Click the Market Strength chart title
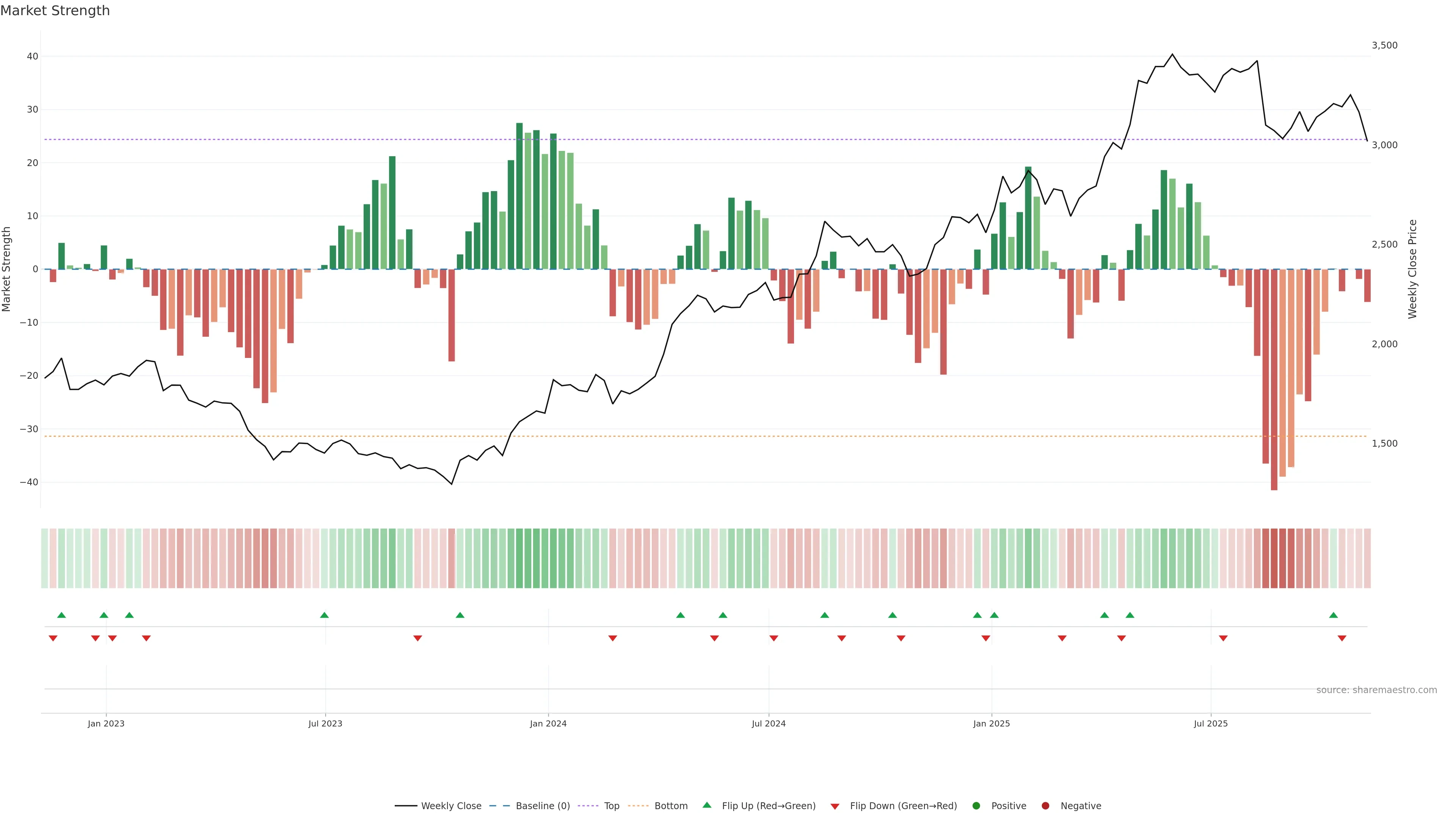Viewport: 1456px width, 819px height. 55,11
